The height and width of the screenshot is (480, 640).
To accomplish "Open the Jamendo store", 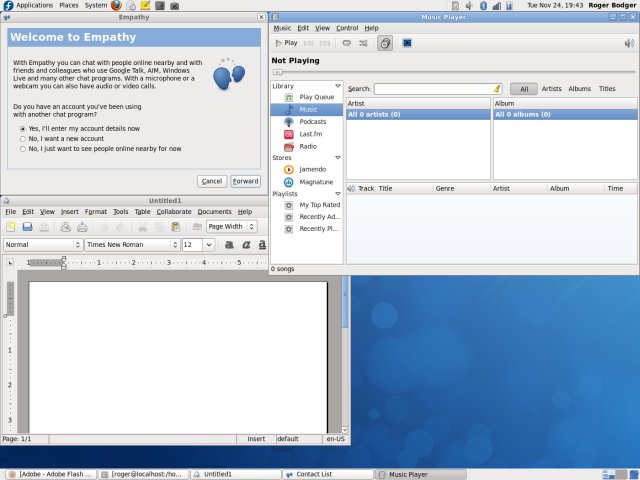I will click(x=313, y=169).
